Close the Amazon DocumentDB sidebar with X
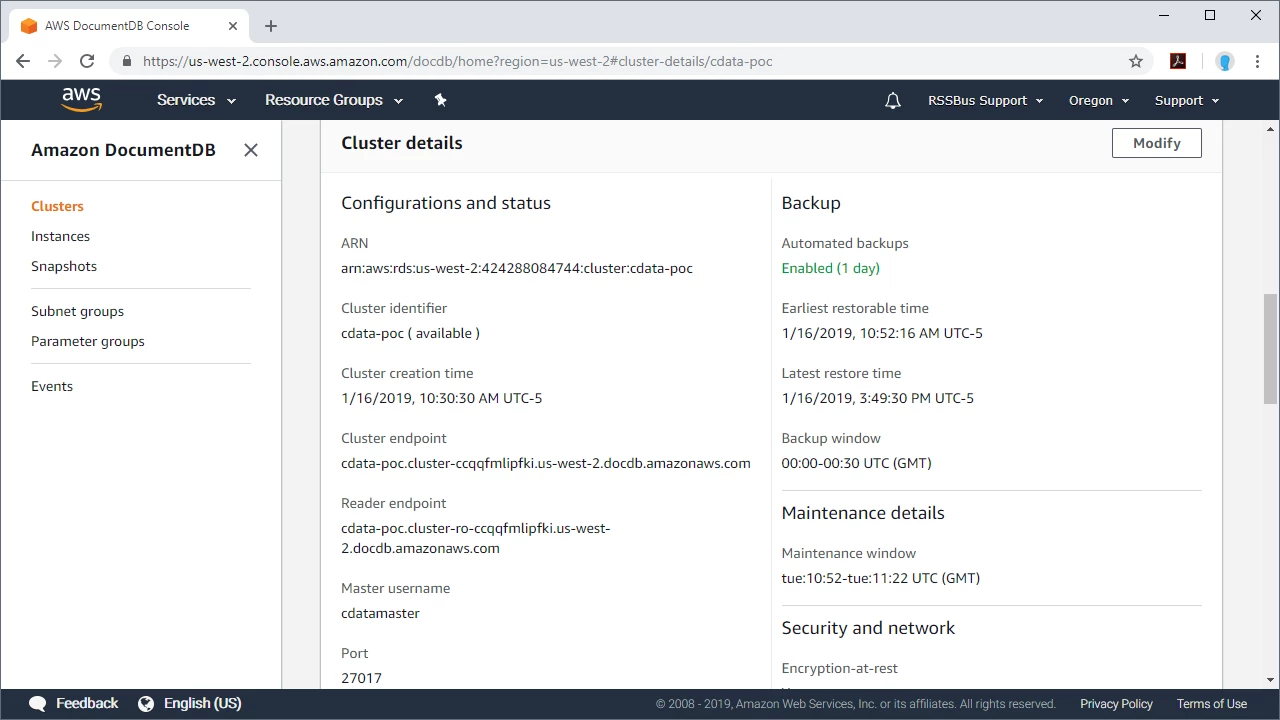1280x720 pixels. (251, 150)
